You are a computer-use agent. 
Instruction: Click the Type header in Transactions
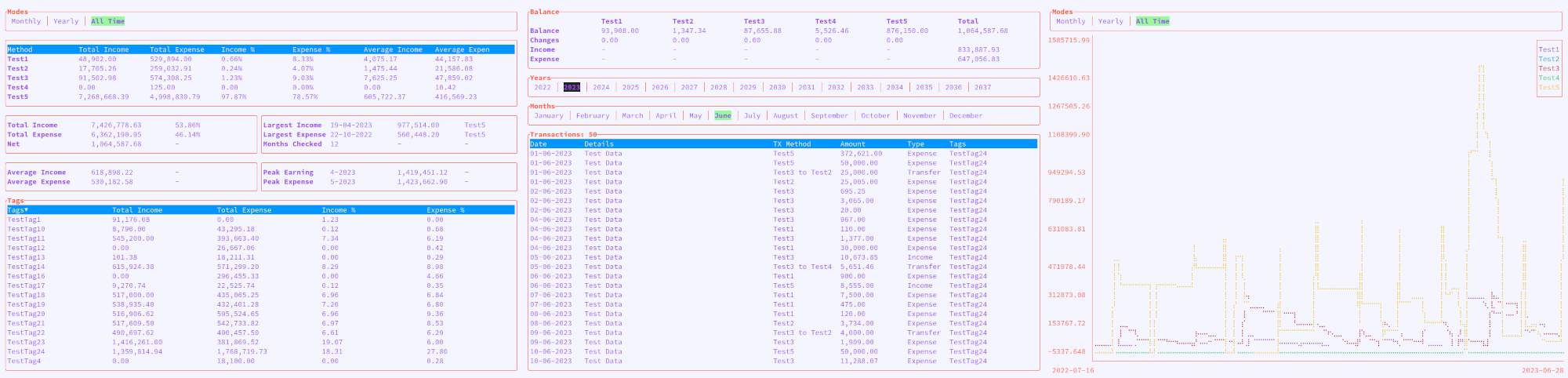pyautogui.click(x=916, y=144)
